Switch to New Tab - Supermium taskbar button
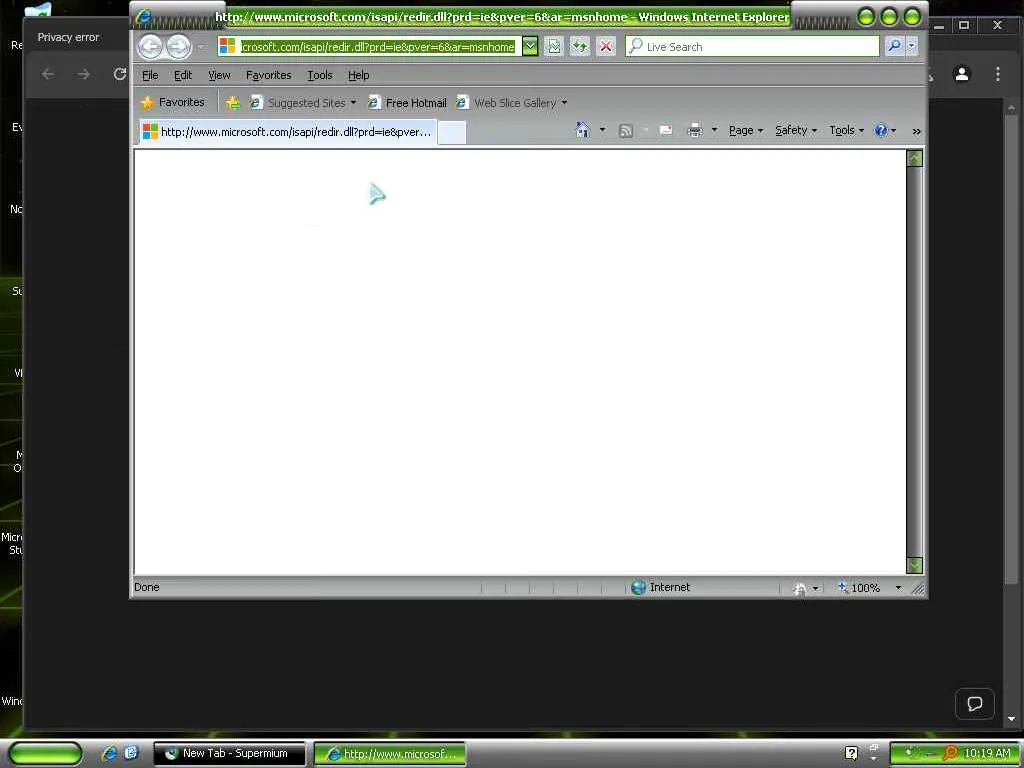The image size is (1024, 768). 229,754
